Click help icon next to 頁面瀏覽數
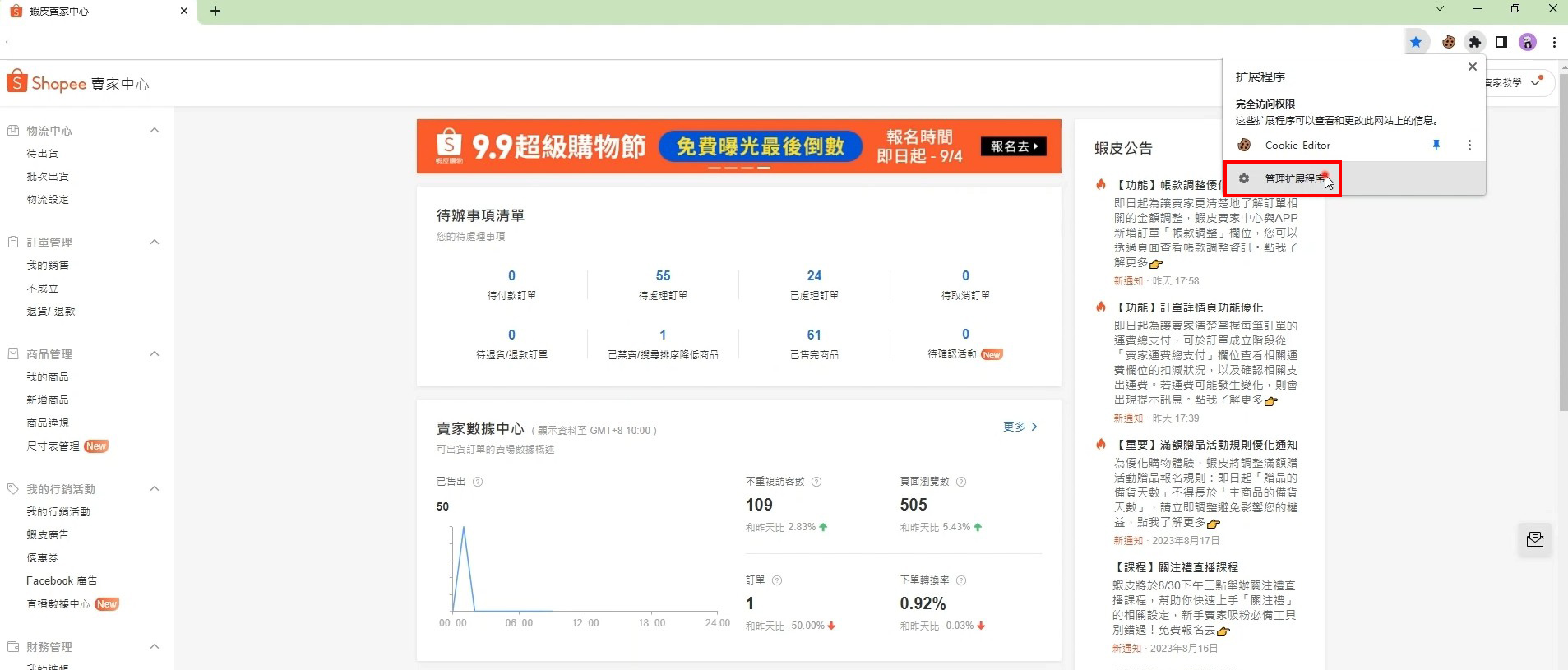The width and height of the screenshot is (1568, 670). click(x=961, y=482)
